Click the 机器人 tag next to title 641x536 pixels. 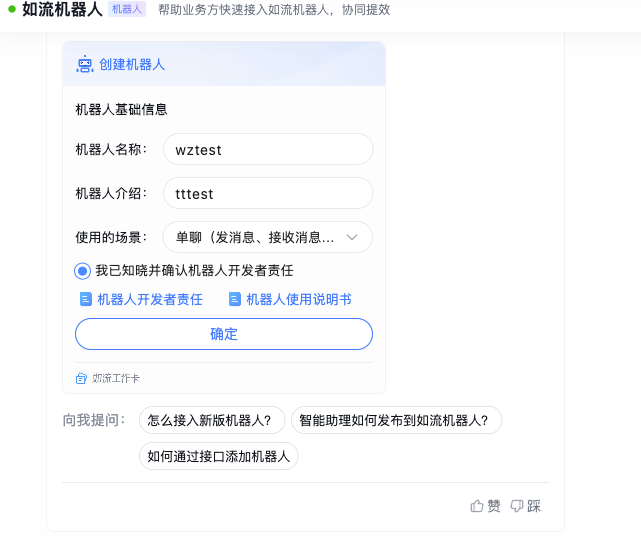coord(127,9)
